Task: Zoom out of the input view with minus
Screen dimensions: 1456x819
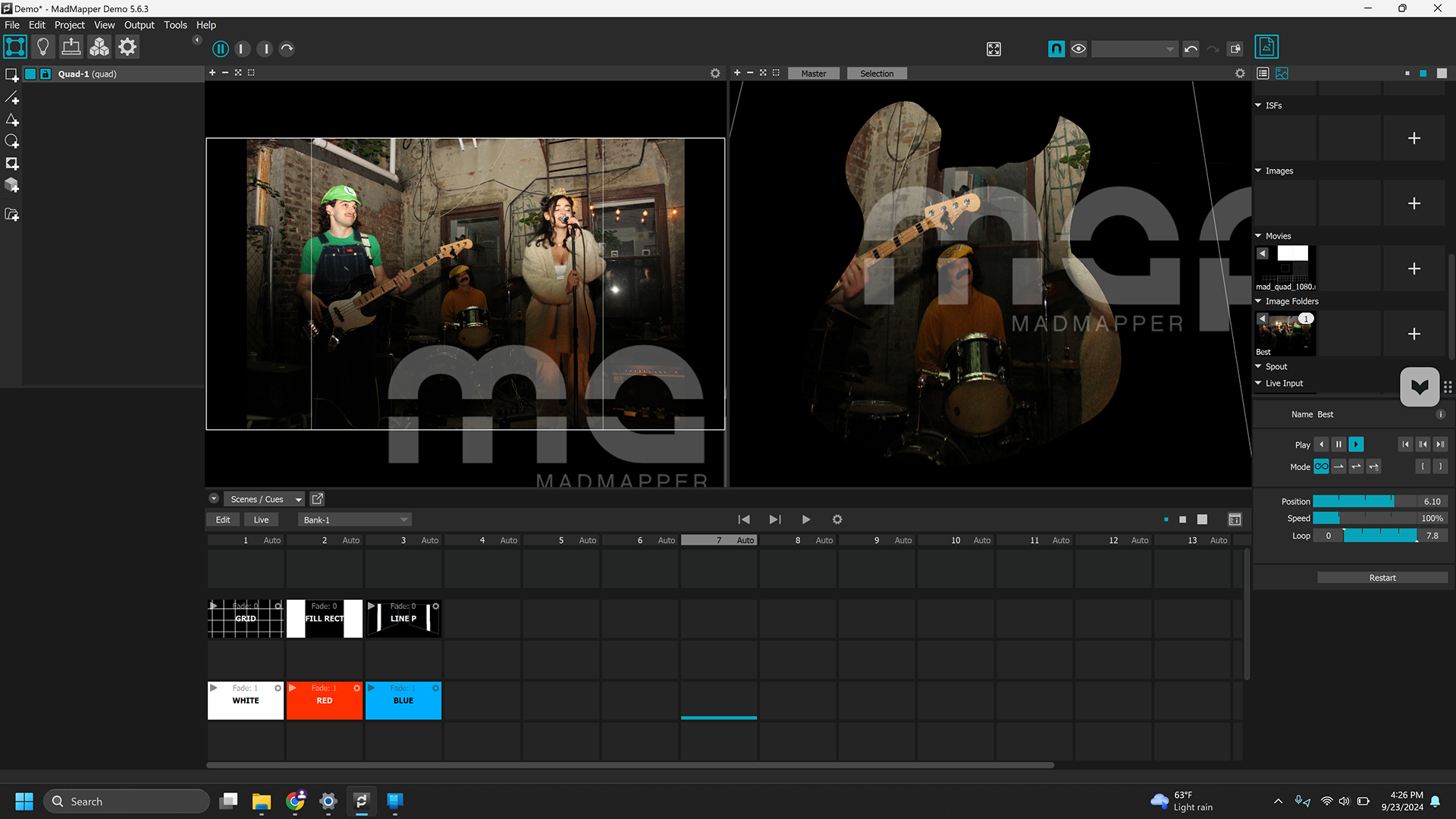Action: [225, 73]
